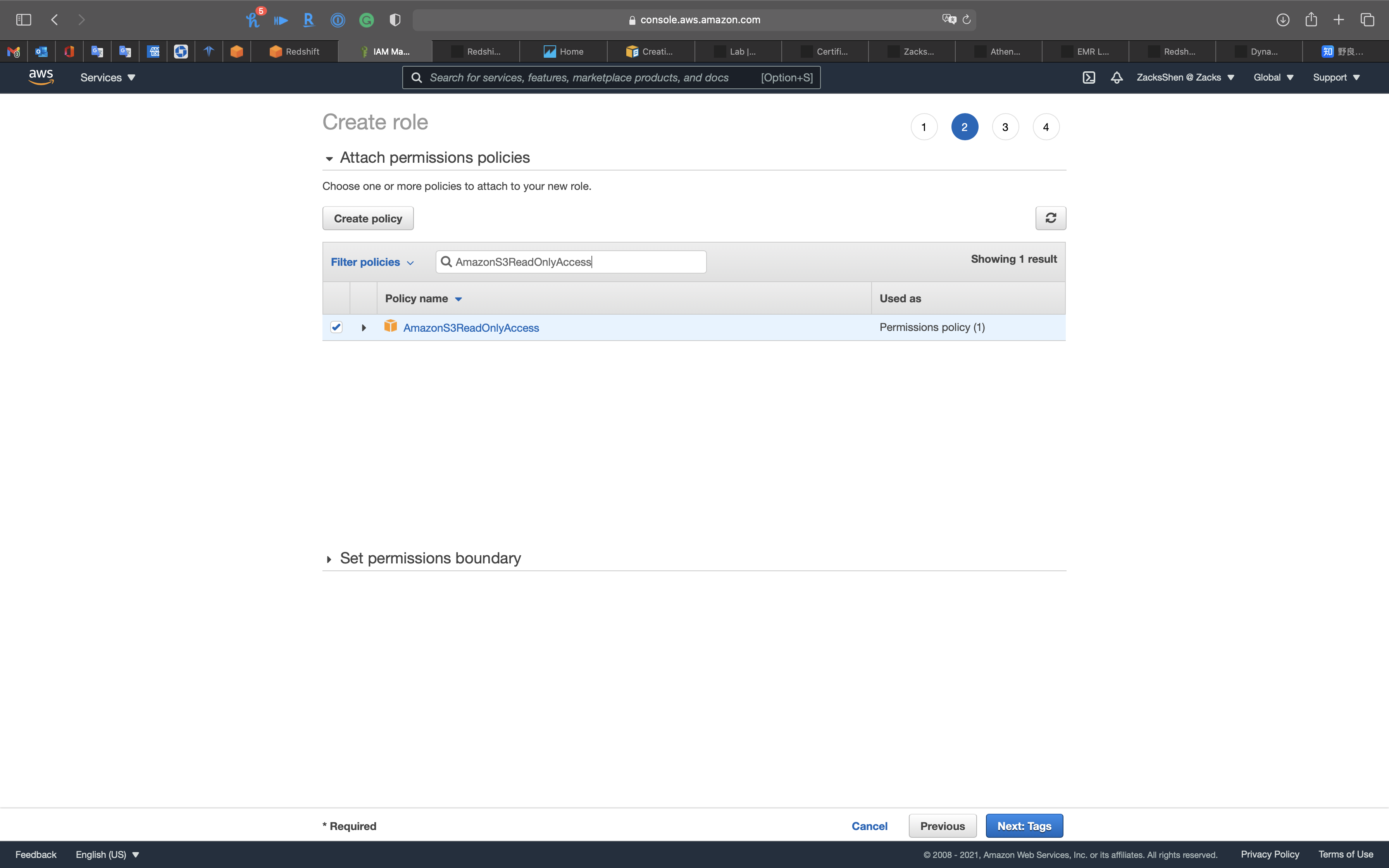Click the Safari sidebar toggle icon
Viewport: 1389px width, 868px height.
[24, 19]
